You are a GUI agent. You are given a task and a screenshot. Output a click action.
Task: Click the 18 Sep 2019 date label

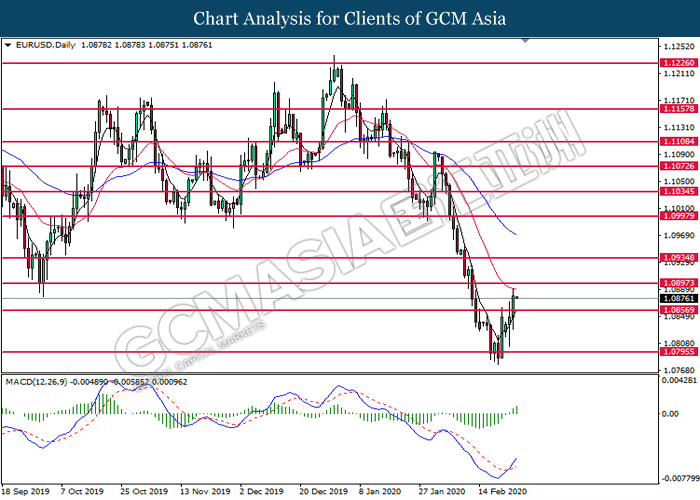pos(25,492)
